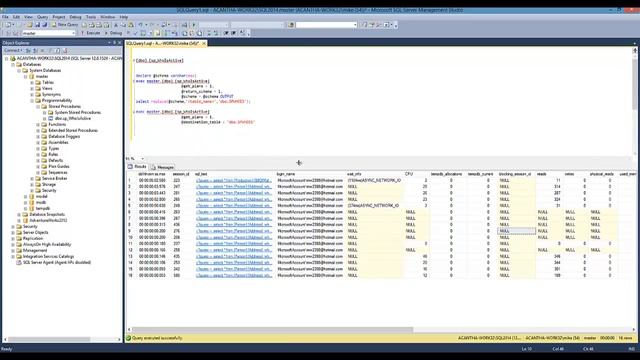Select the AlwaysOn High Availability node
640x360 pixels.
click(x=47, y=244)
